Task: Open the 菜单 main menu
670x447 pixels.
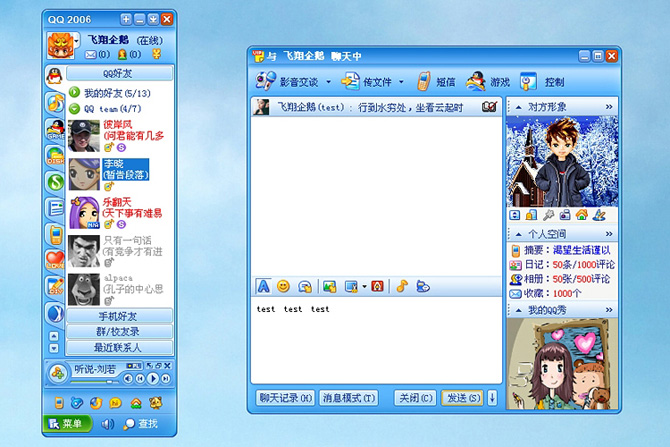Action: [x=66, y=423]
